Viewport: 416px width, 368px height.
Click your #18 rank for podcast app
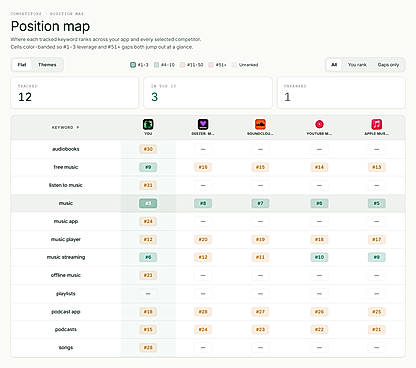[x=148, y=312]
